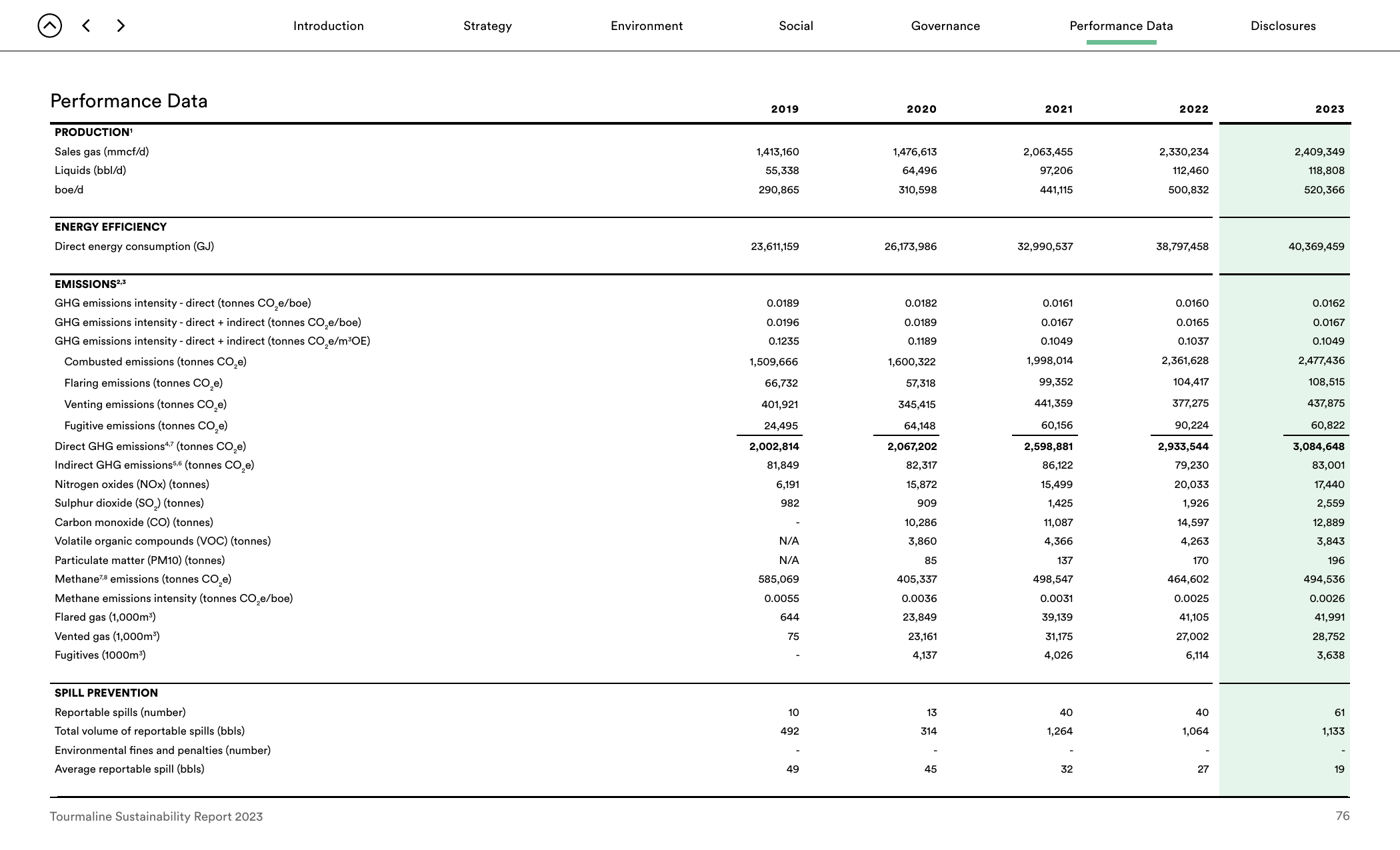Select the 'Sales gas (mmcf/d)' row label
Viewport: 1400px width, 850px height.
102,152
